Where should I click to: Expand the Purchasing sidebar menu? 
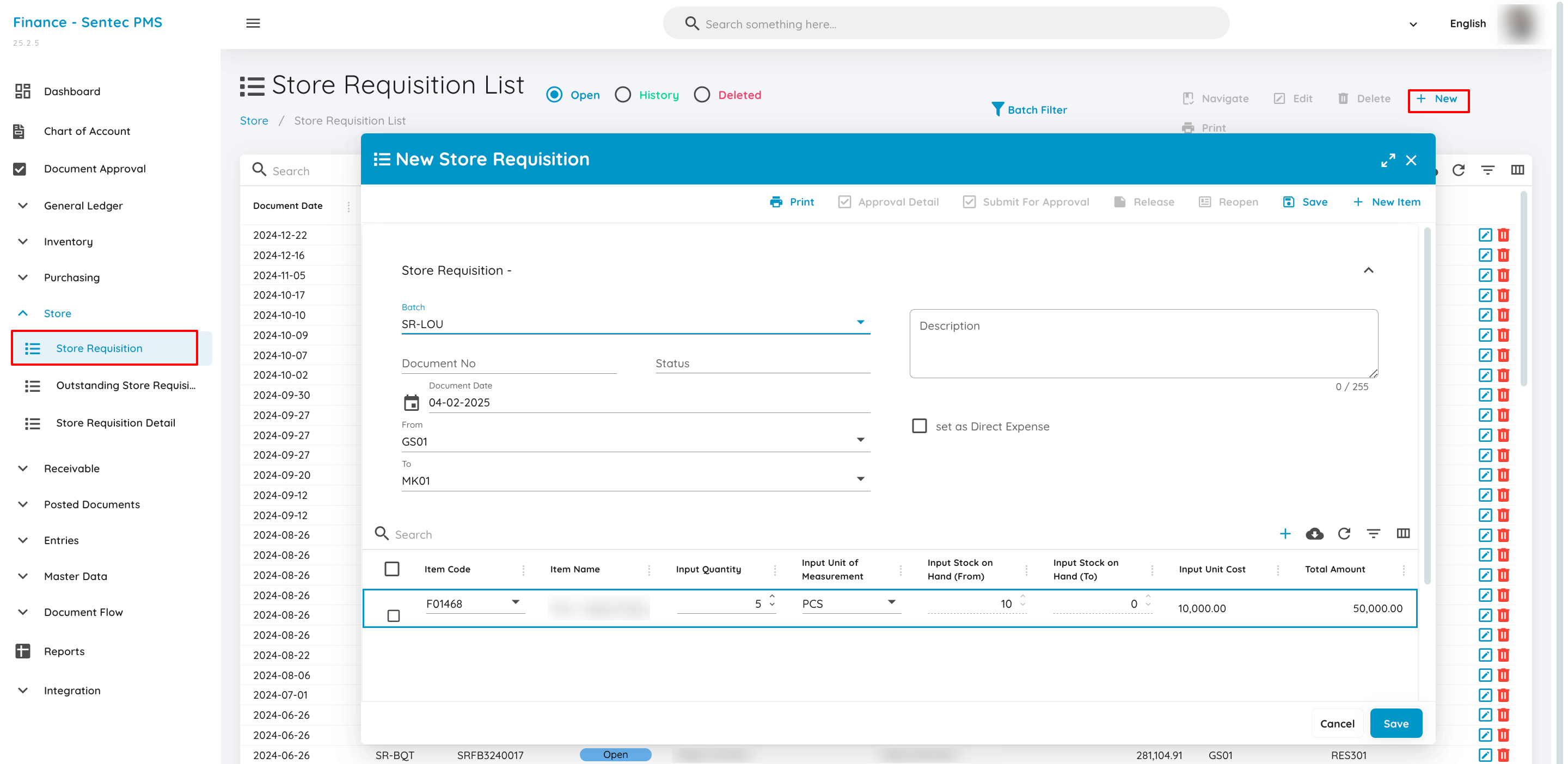coord(71,278)
